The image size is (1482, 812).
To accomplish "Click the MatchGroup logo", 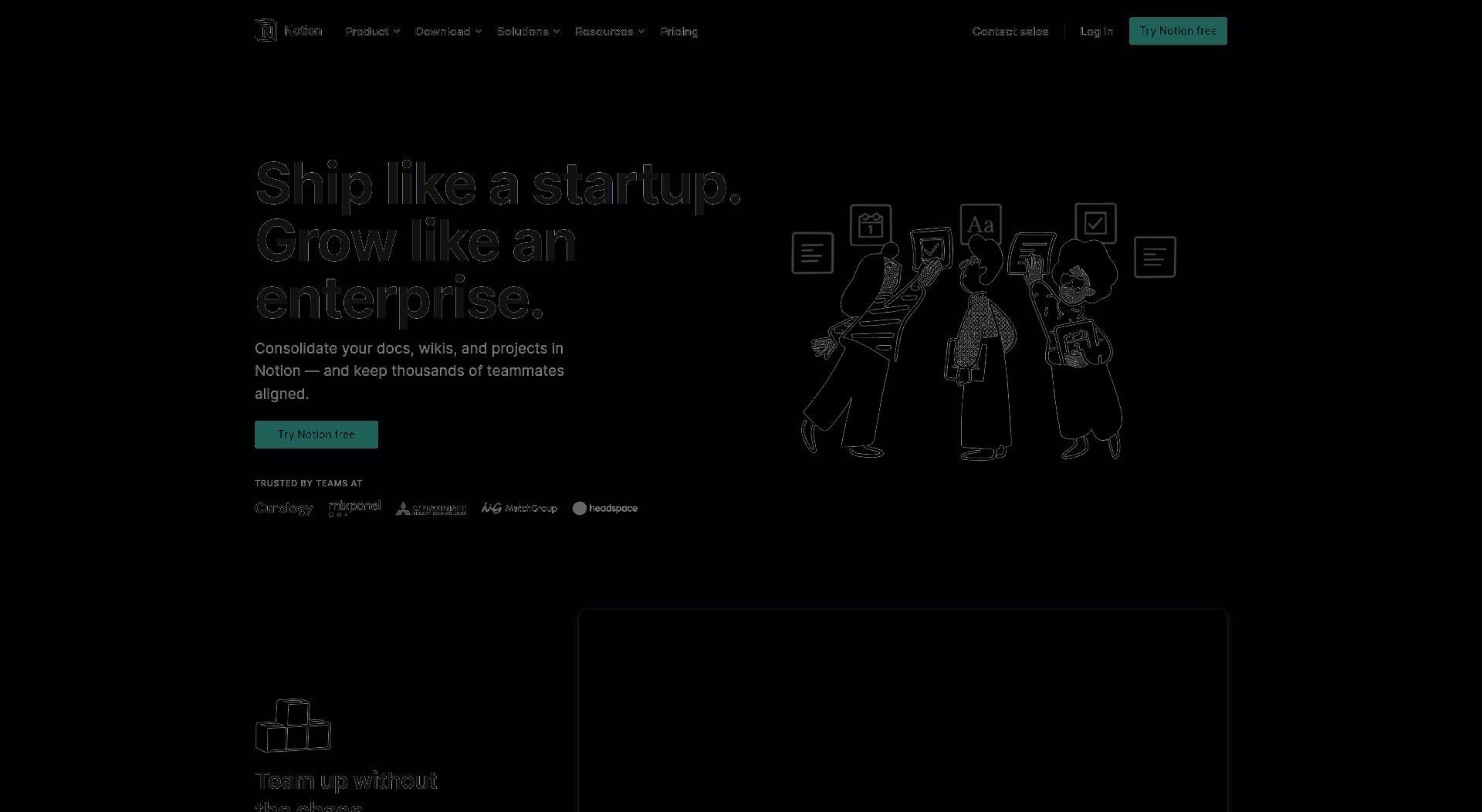I will click(x=519, y=508).
